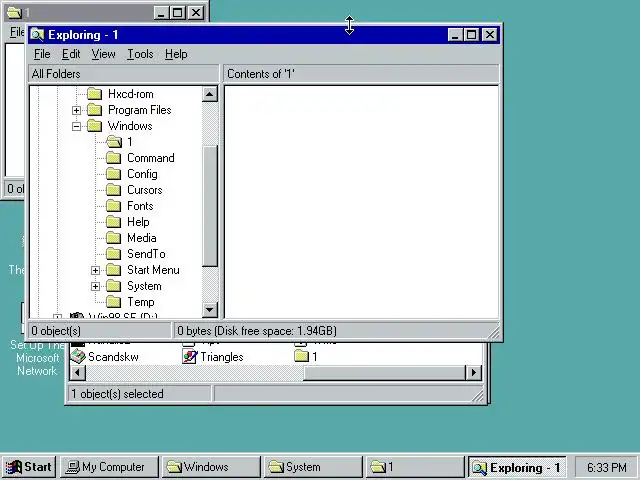This screenshot has width=640, height=480.
Task: Click the SendTo folder icon
Action: coord(114,254)
